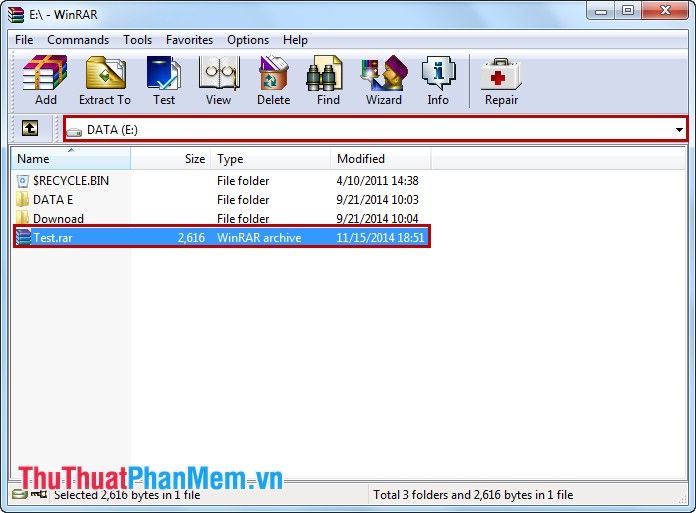696x513 pixels.
Task: Click the WinRAR archive type cell
Action: (x=259, y=237)
